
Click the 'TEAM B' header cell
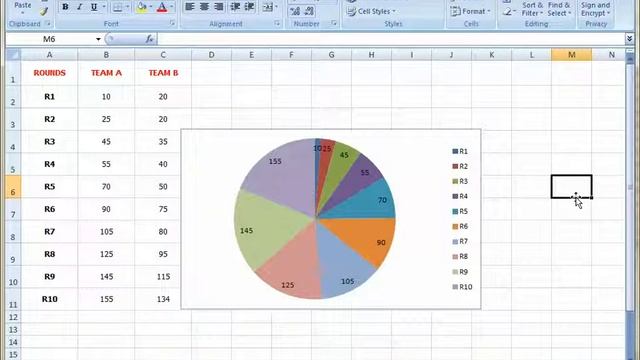click(163, 73)
